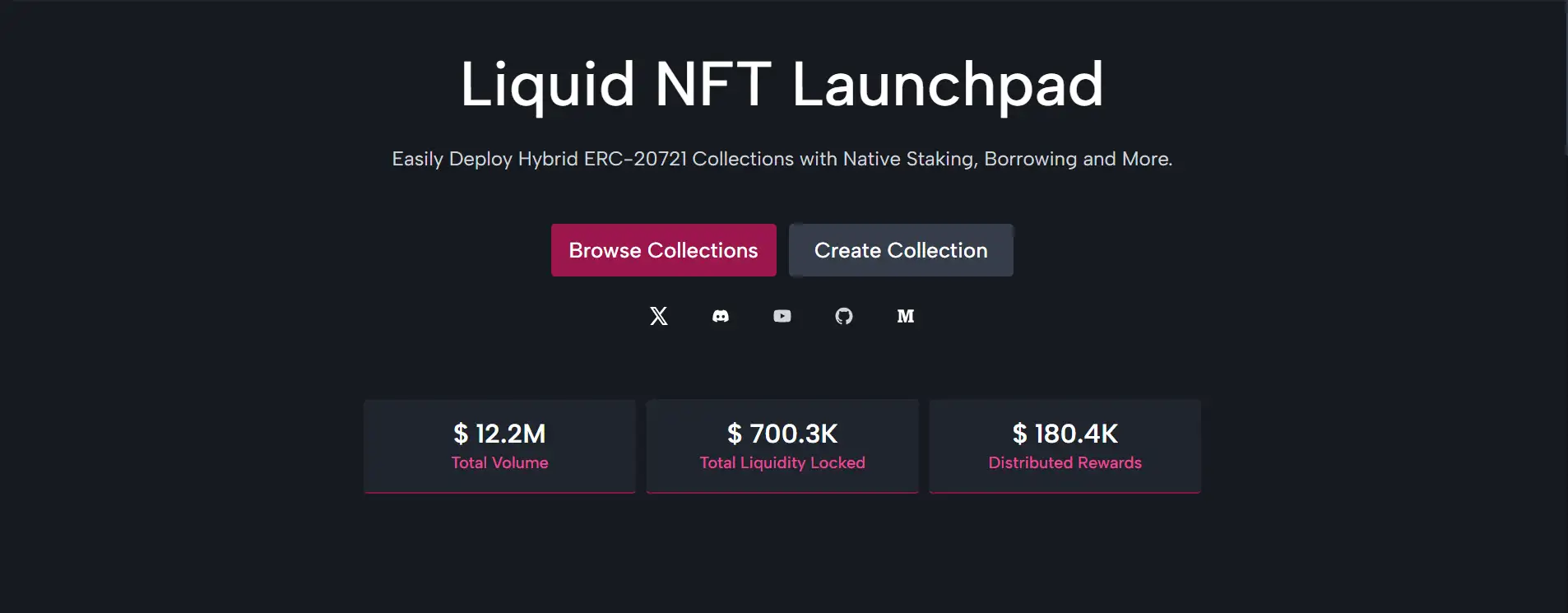This screenshot has height=613, width=1568.
Task: Open the YouTube channel icon
Action: coord(782,316)
